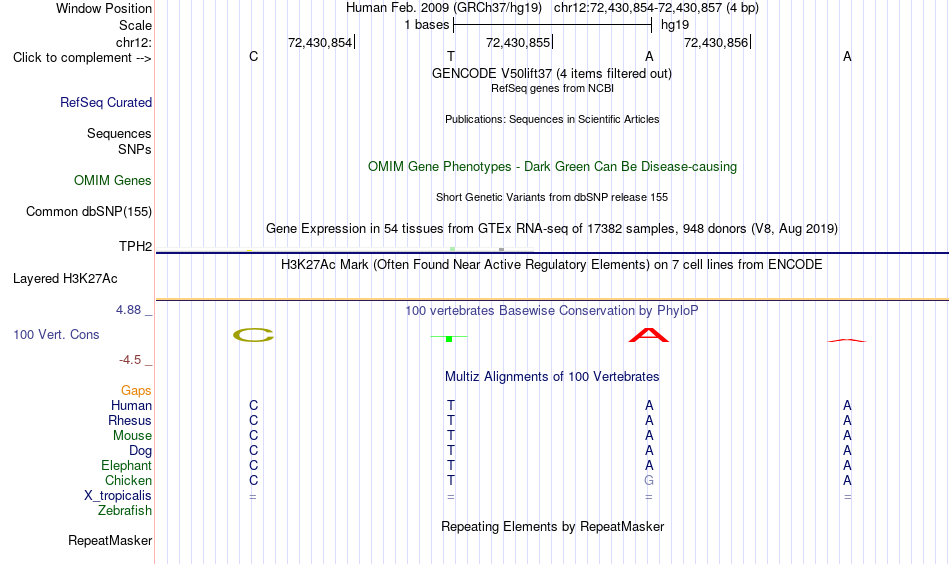The height and width of the screenshot is (564, 950).
Task: Click the 'Click to complement -->' label
Action: point(82,58)
